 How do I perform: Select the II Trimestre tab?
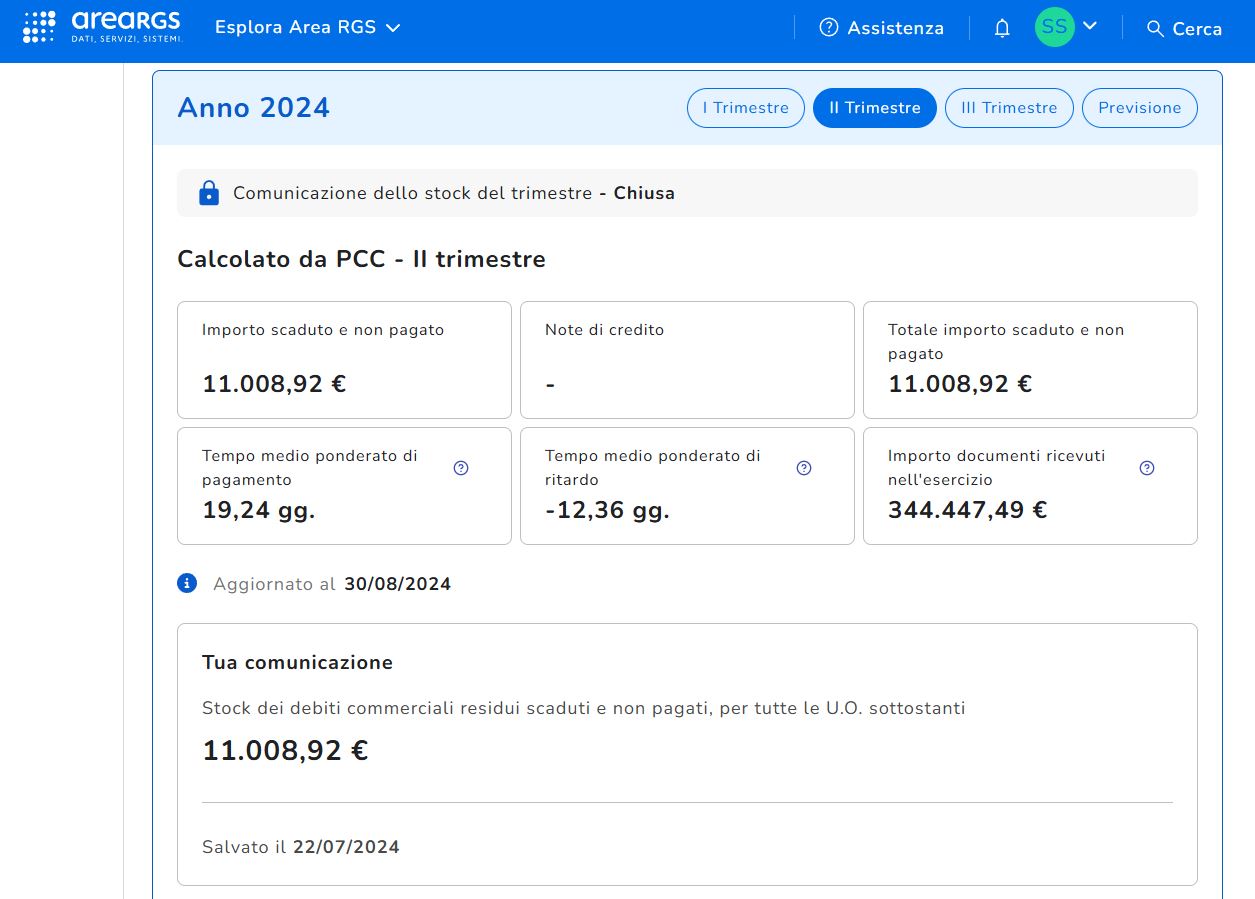(x=874, y=108)
